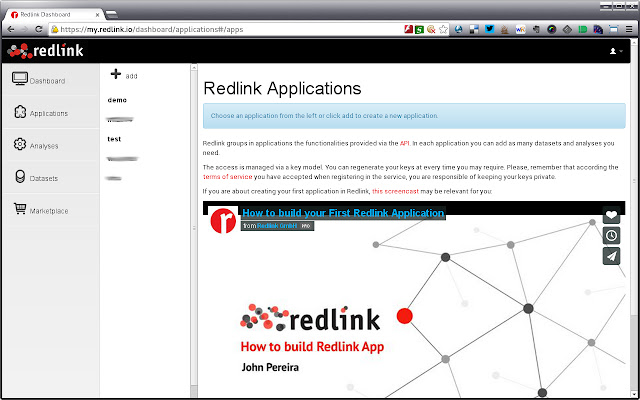This screenshot has height=400, width=640.
Task: Click the green Pushbullet extension icon
Action: point(582,29)
